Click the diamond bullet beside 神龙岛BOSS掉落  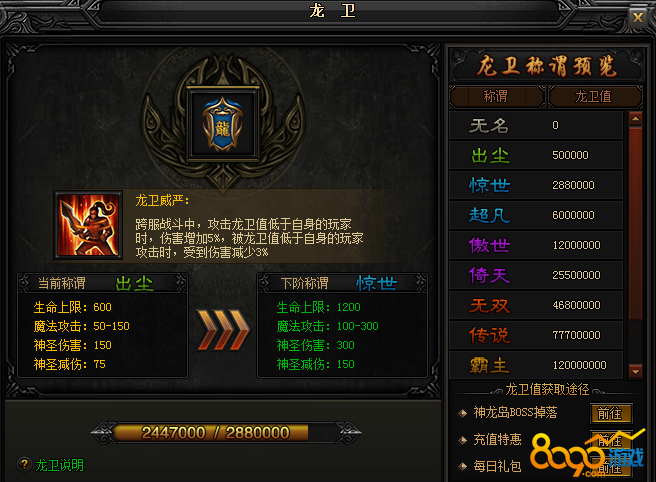462,413
